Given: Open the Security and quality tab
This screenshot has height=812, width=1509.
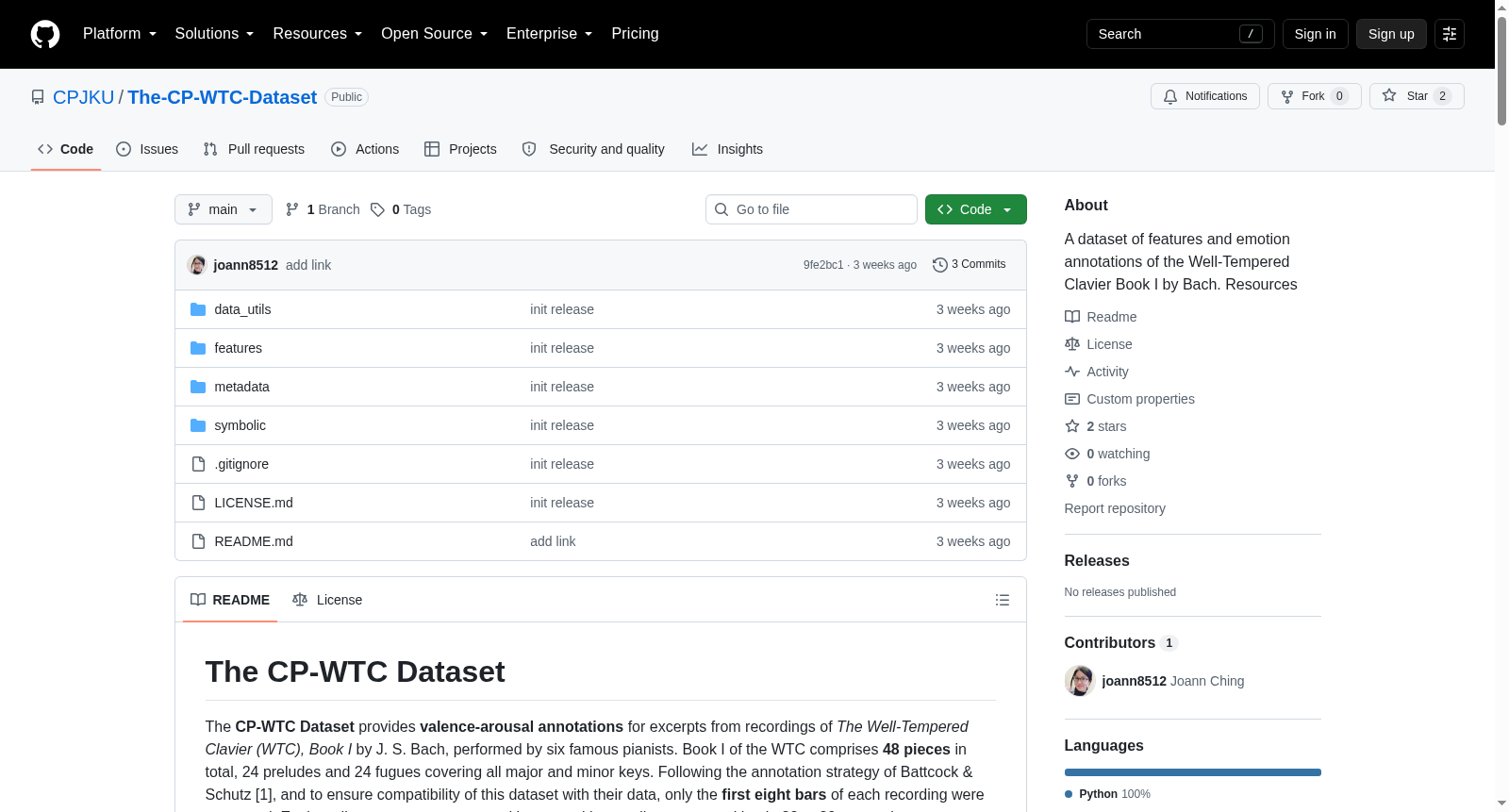Looking at the screenshot, I should coord(593,149).
